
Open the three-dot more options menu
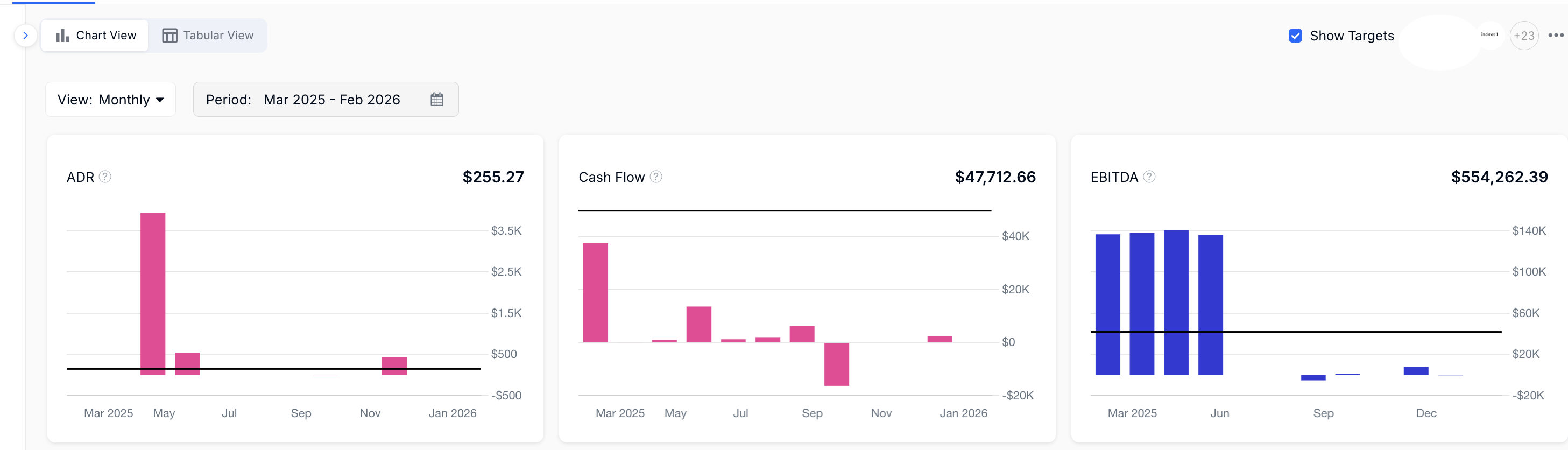(x=1555, y=36)
